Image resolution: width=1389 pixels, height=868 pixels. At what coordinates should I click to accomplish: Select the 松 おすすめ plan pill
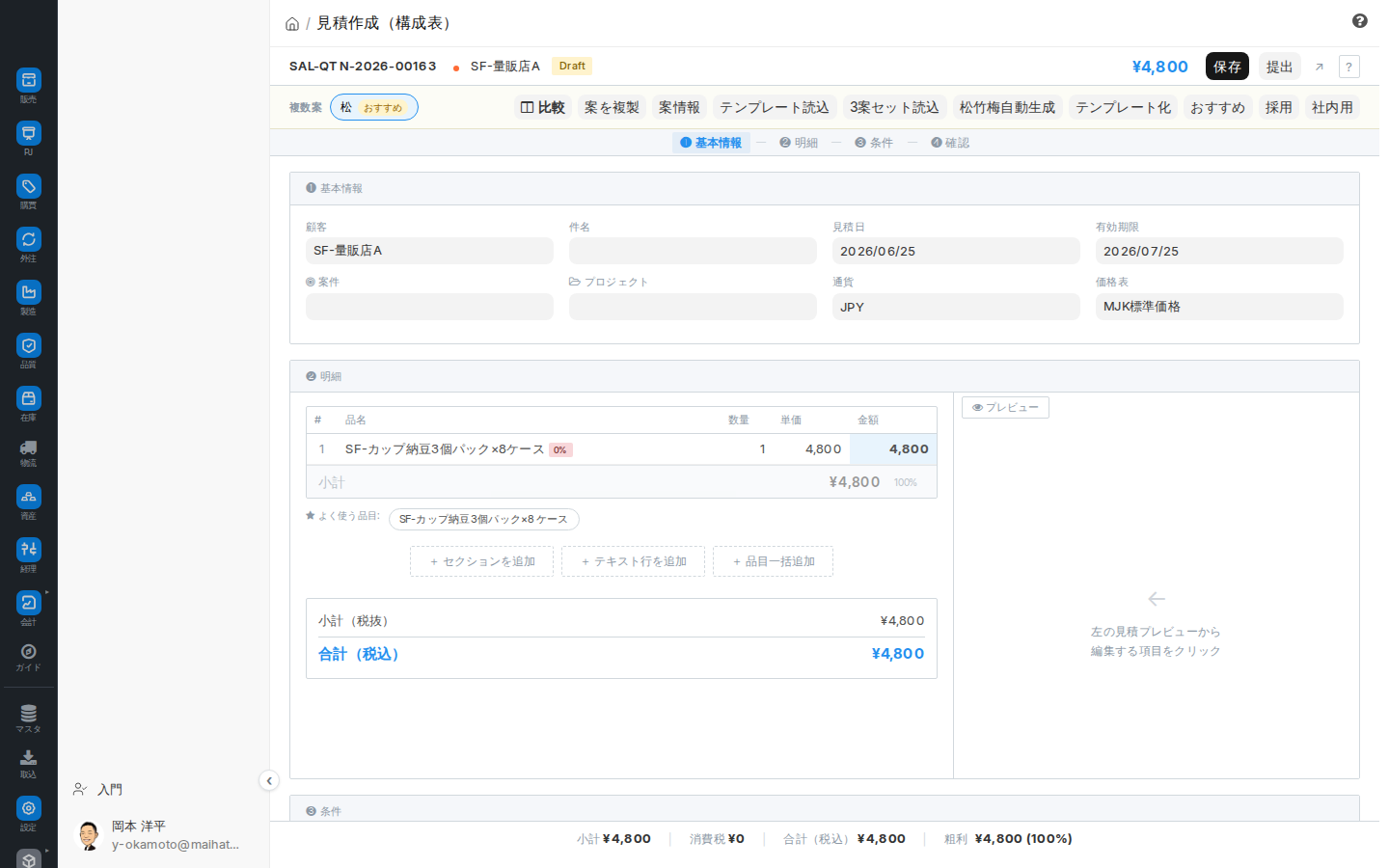coord(374,107)
